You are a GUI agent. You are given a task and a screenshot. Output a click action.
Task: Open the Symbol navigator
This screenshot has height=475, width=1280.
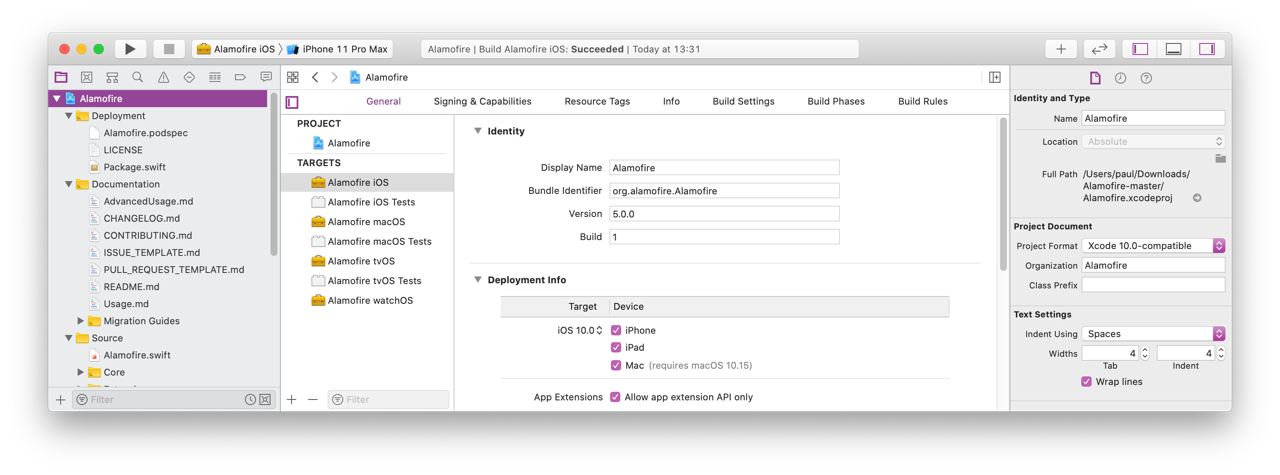pos(112,77)
